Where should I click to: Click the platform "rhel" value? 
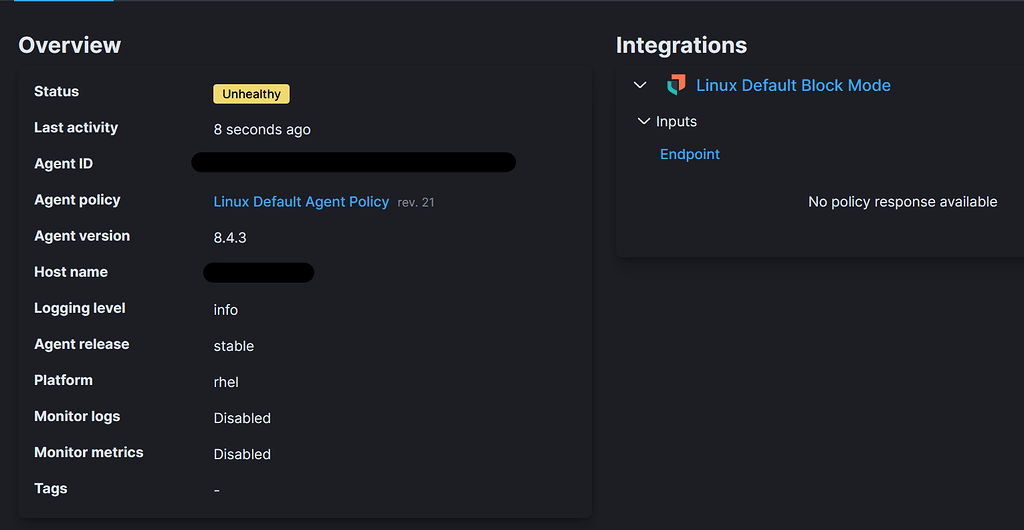(226, 382)
